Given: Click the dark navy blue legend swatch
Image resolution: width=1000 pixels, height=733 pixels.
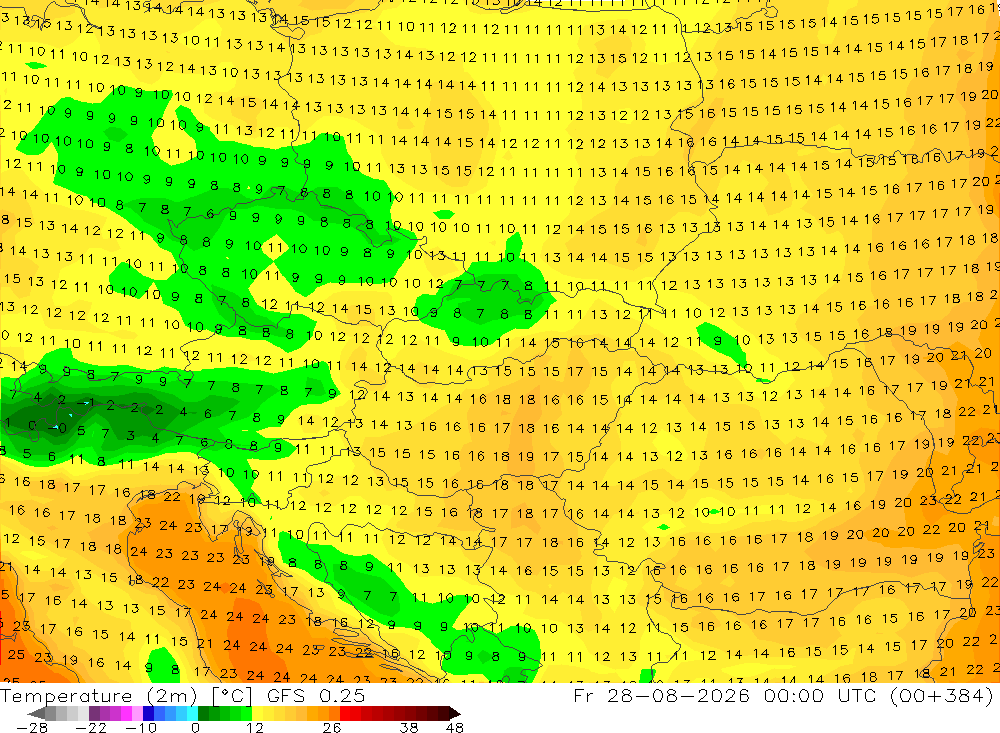Looking at the screenshot, I should (148, 714).
